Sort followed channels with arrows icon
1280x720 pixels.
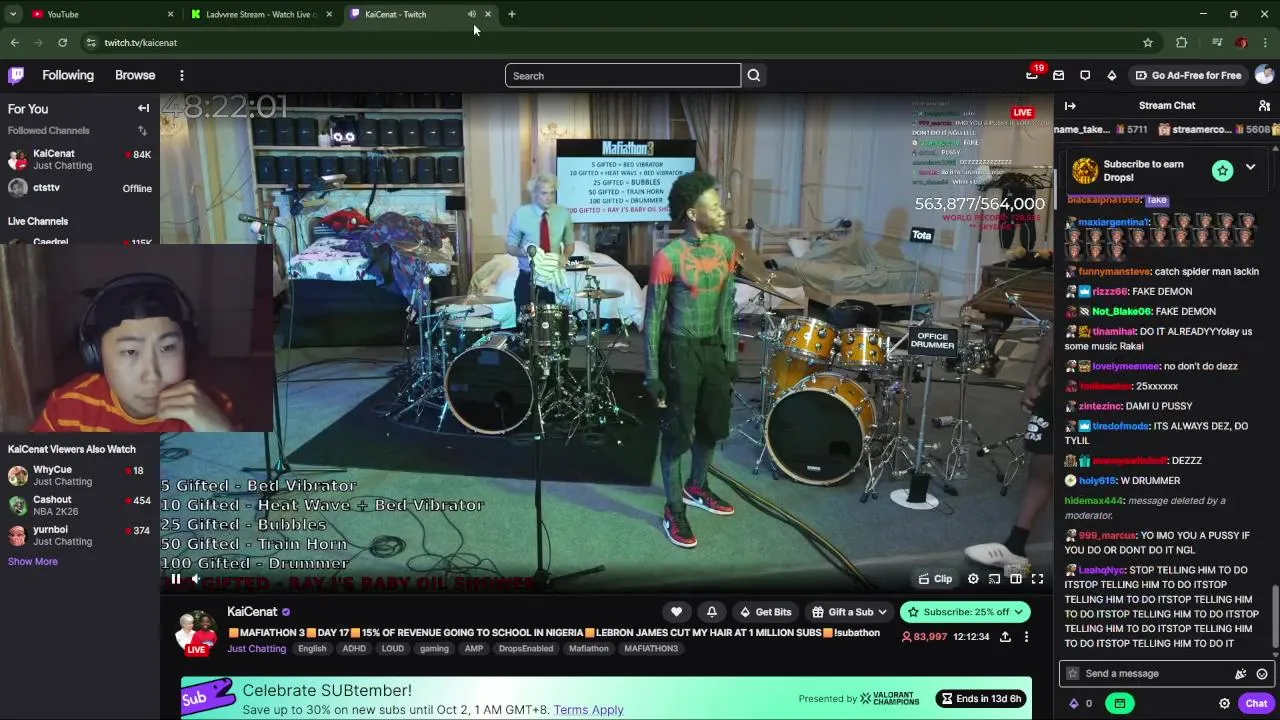click(x=142, y=130)
